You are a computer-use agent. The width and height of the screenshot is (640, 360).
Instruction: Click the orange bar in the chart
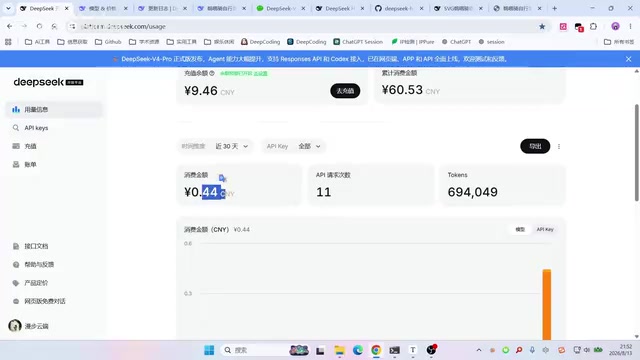pyautogui.click(x=547, y=304)
